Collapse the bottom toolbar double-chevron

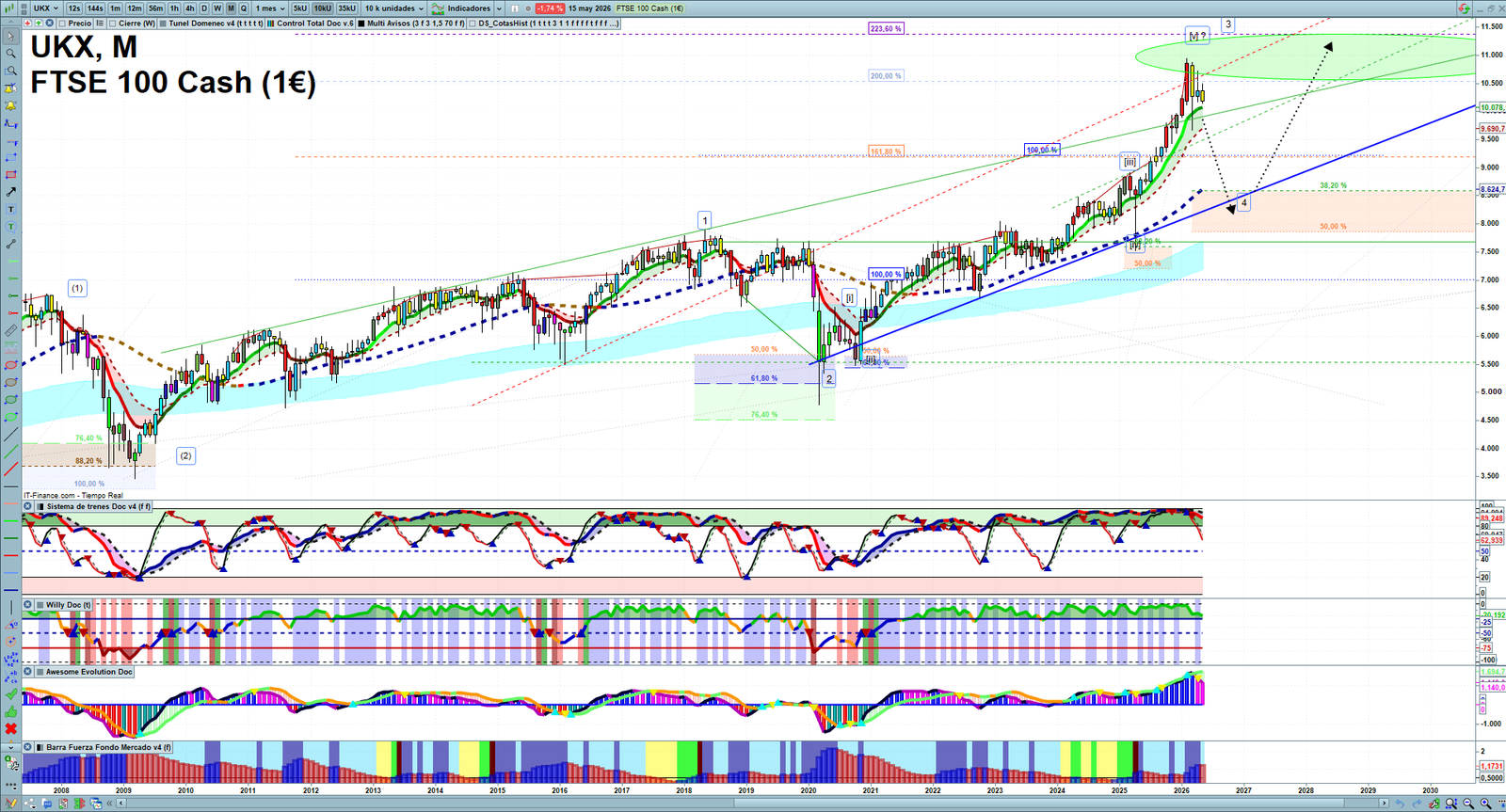pos(109,803)
